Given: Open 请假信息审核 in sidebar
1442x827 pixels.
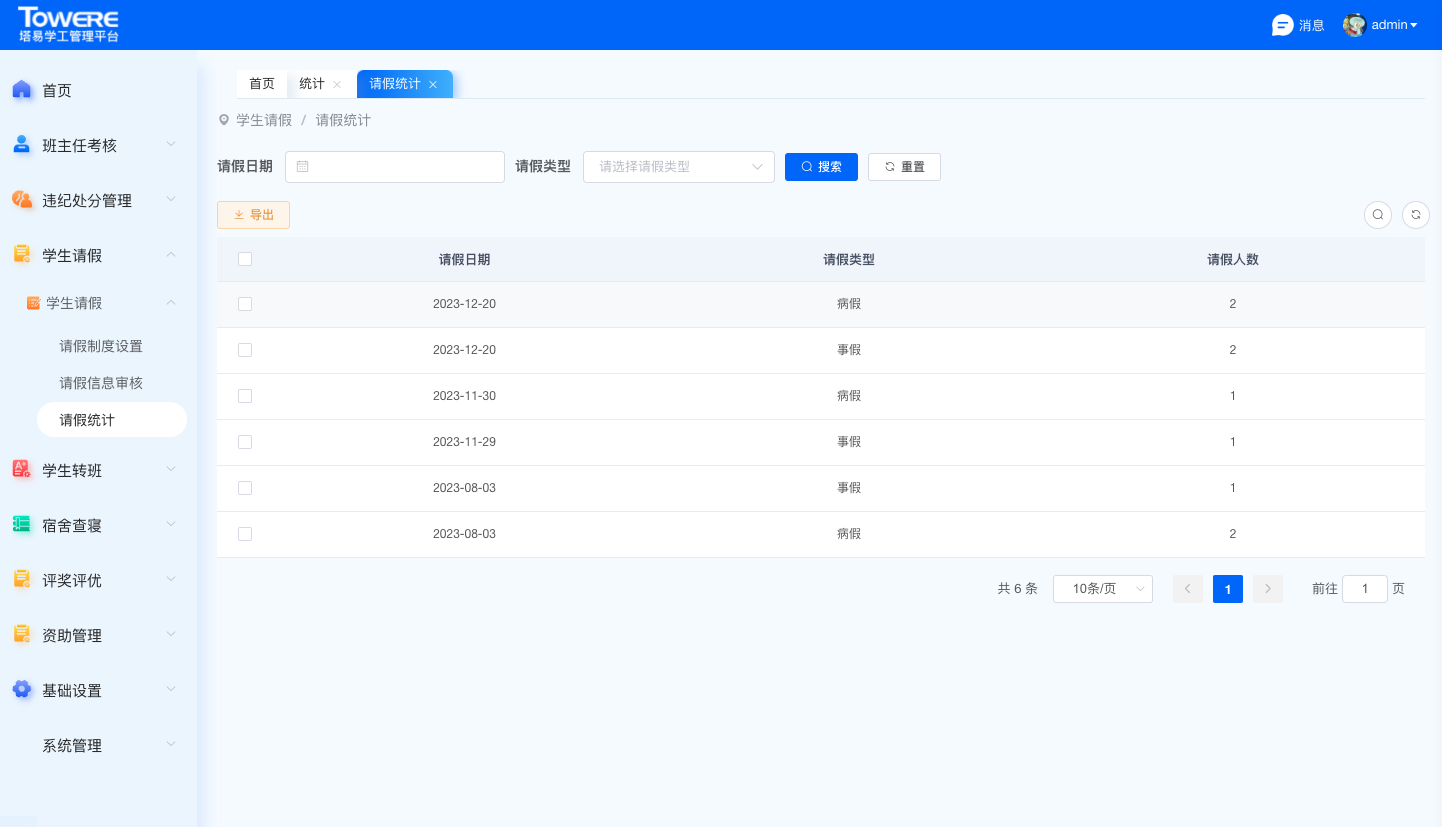Looking at the screenshot, I should (101, 383).
